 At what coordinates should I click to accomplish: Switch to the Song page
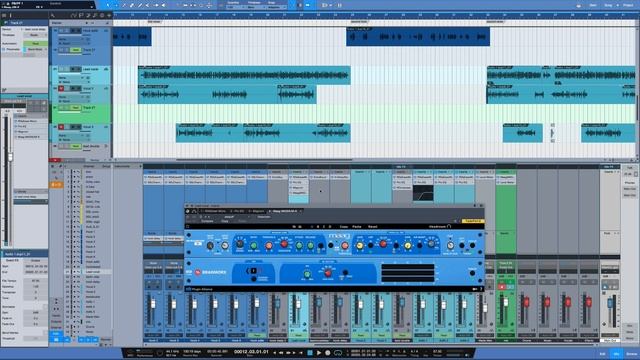pyautogui.click(x=608, y=5)
